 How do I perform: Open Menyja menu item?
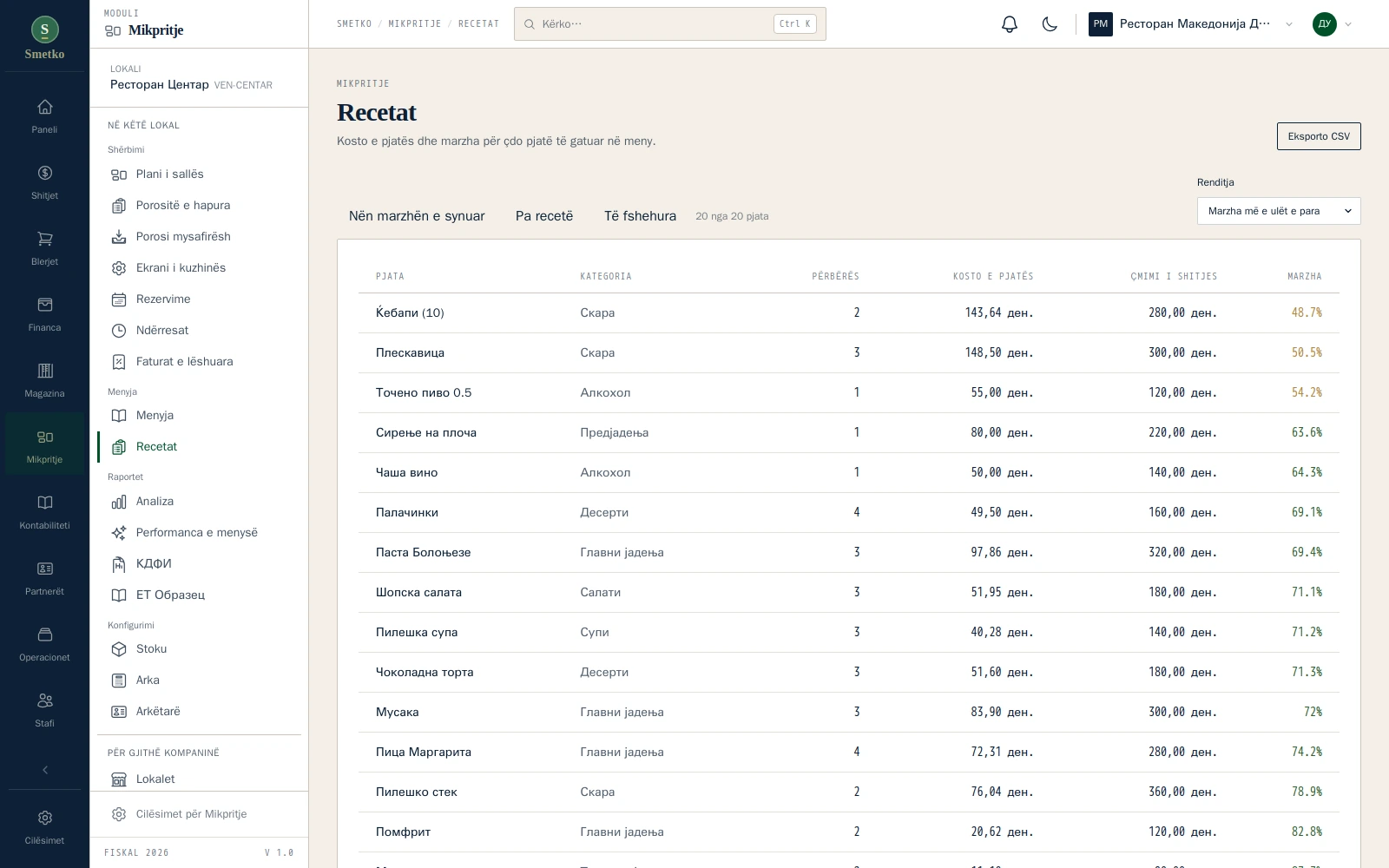199,415
